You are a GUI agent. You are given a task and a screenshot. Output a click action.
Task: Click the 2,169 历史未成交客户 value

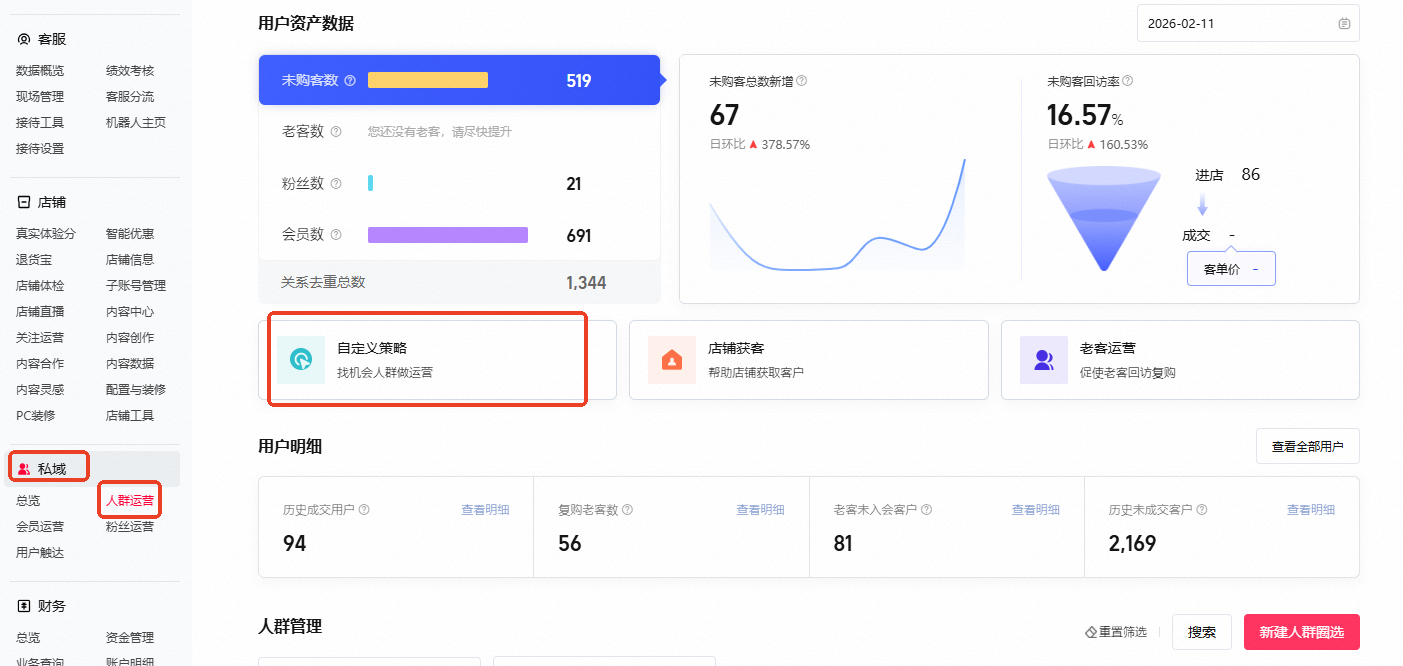click(x=1132, y=544)
